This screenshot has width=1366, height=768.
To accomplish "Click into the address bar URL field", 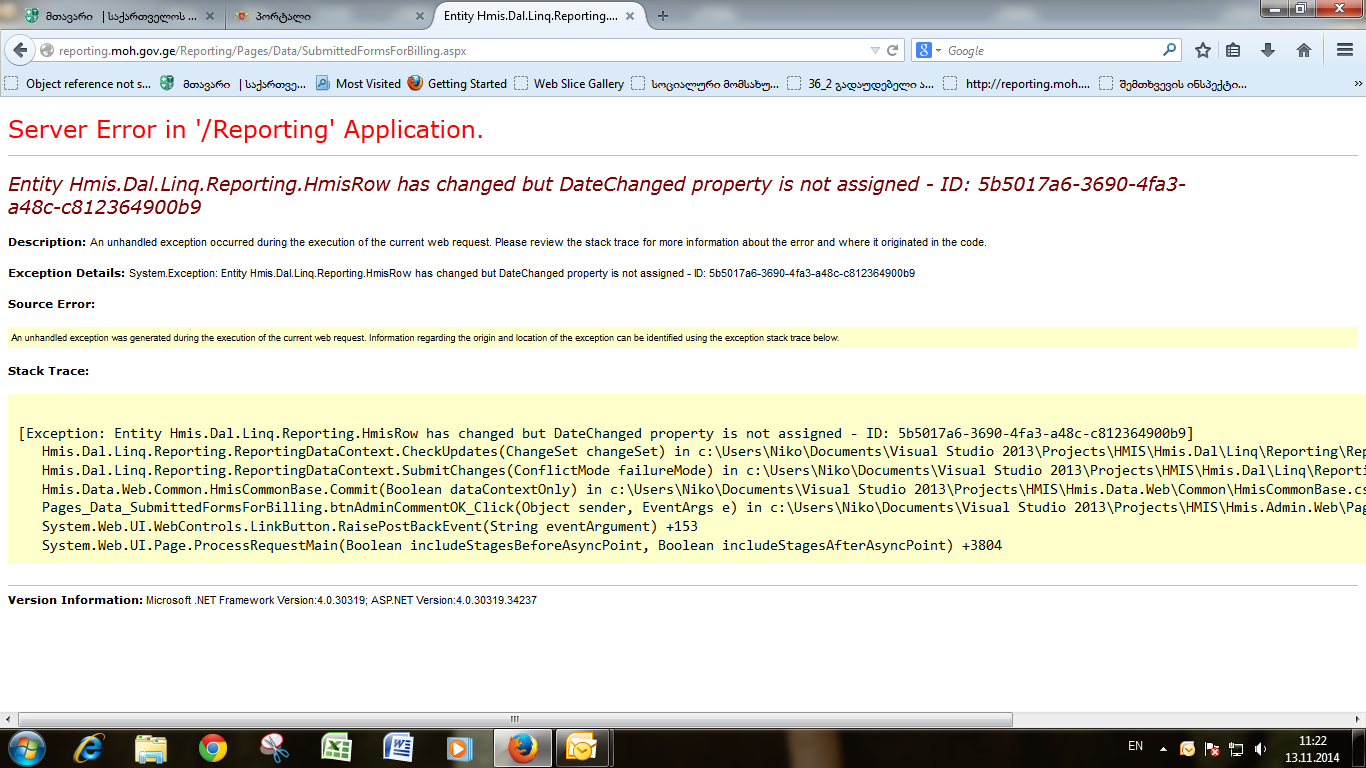I will click(450, 50).
